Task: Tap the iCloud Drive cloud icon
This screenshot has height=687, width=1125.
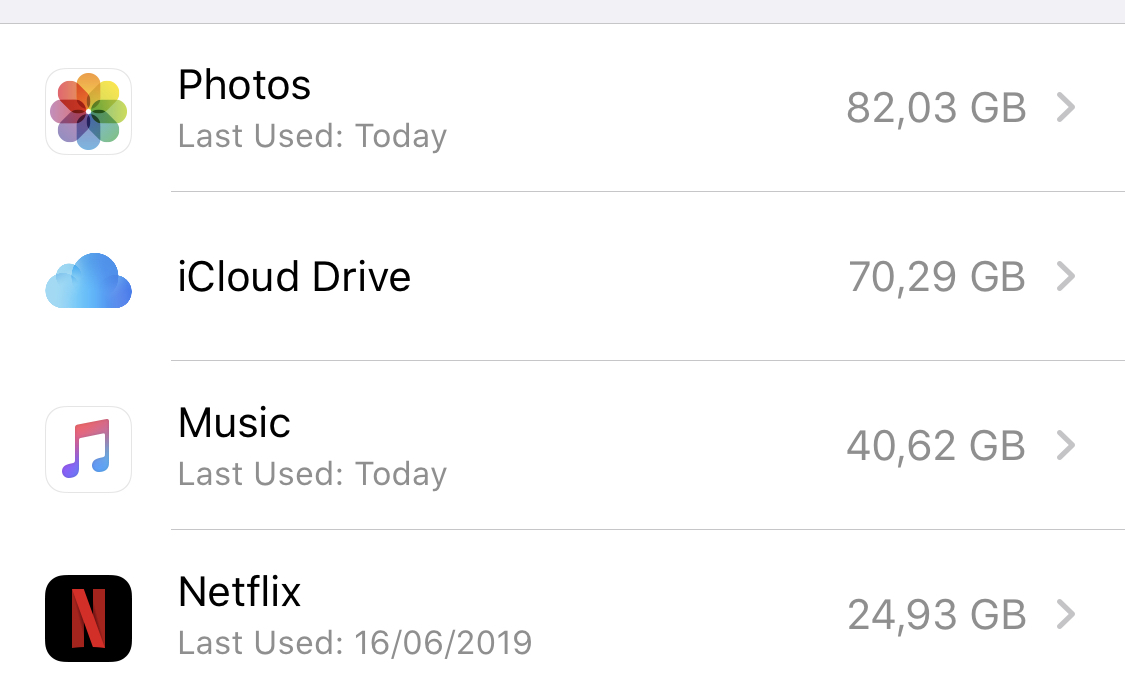Action: [89, 280]
